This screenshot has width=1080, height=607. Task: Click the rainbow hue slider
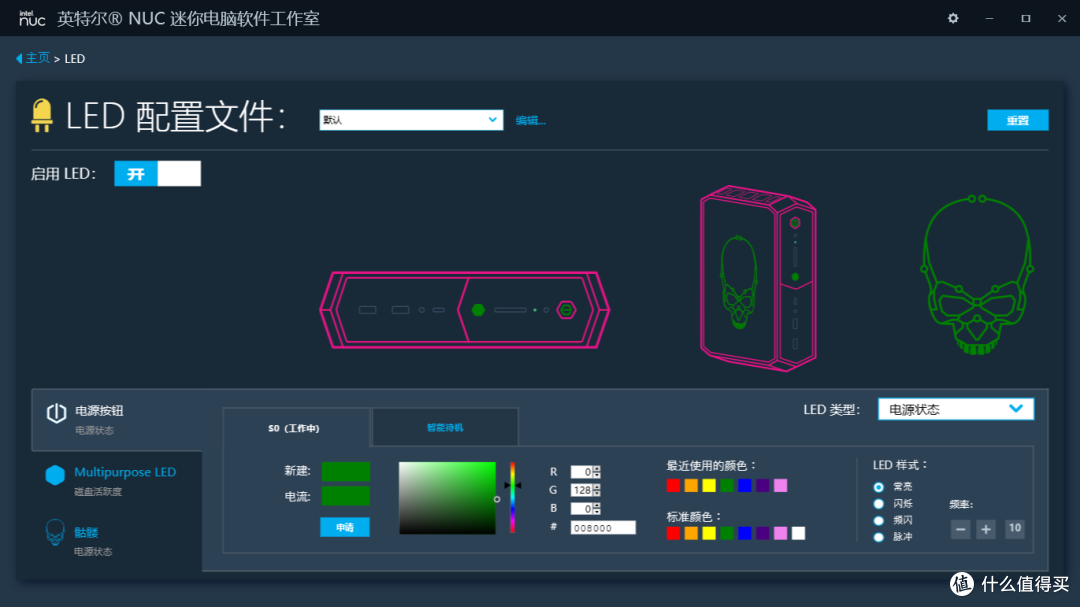512,498
